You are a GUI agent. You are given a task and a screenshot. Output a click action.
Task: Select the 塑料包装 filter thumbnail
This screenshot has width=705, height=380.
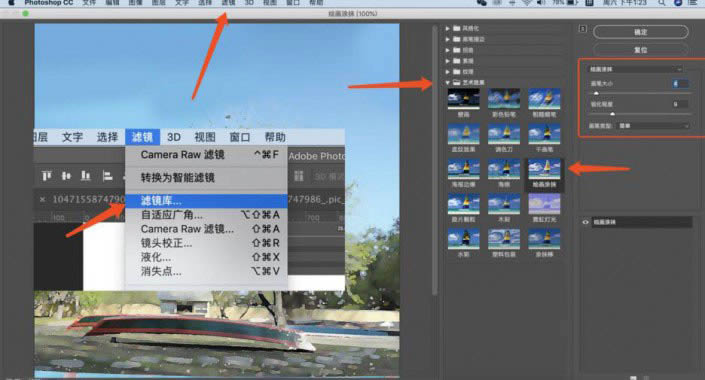coord(504,239)
